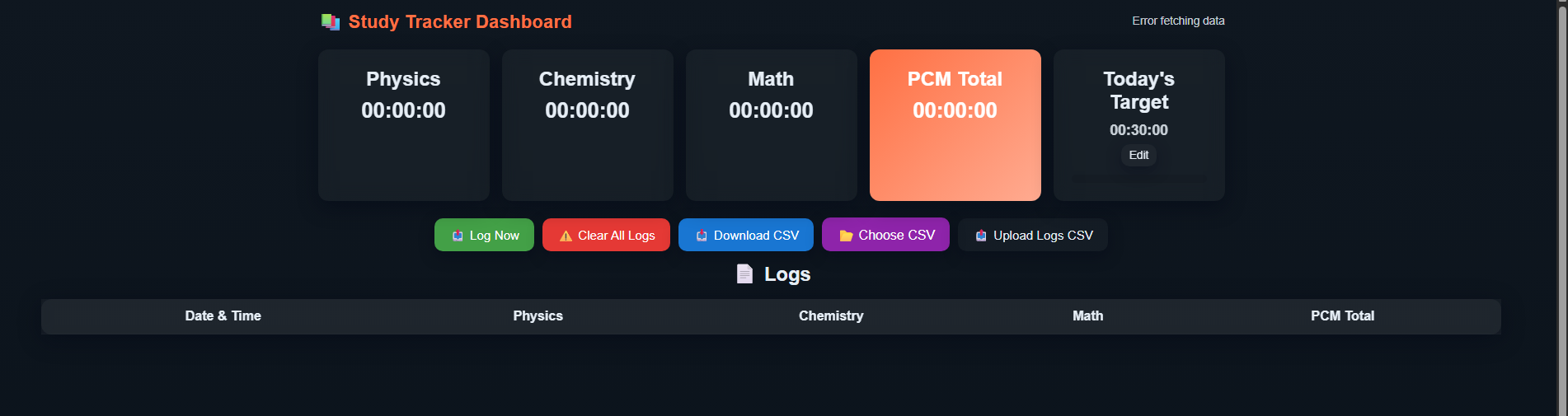This screenshot has height=416, width=1568.
Task: Click the icon on Log Now button
Action: 458,236
